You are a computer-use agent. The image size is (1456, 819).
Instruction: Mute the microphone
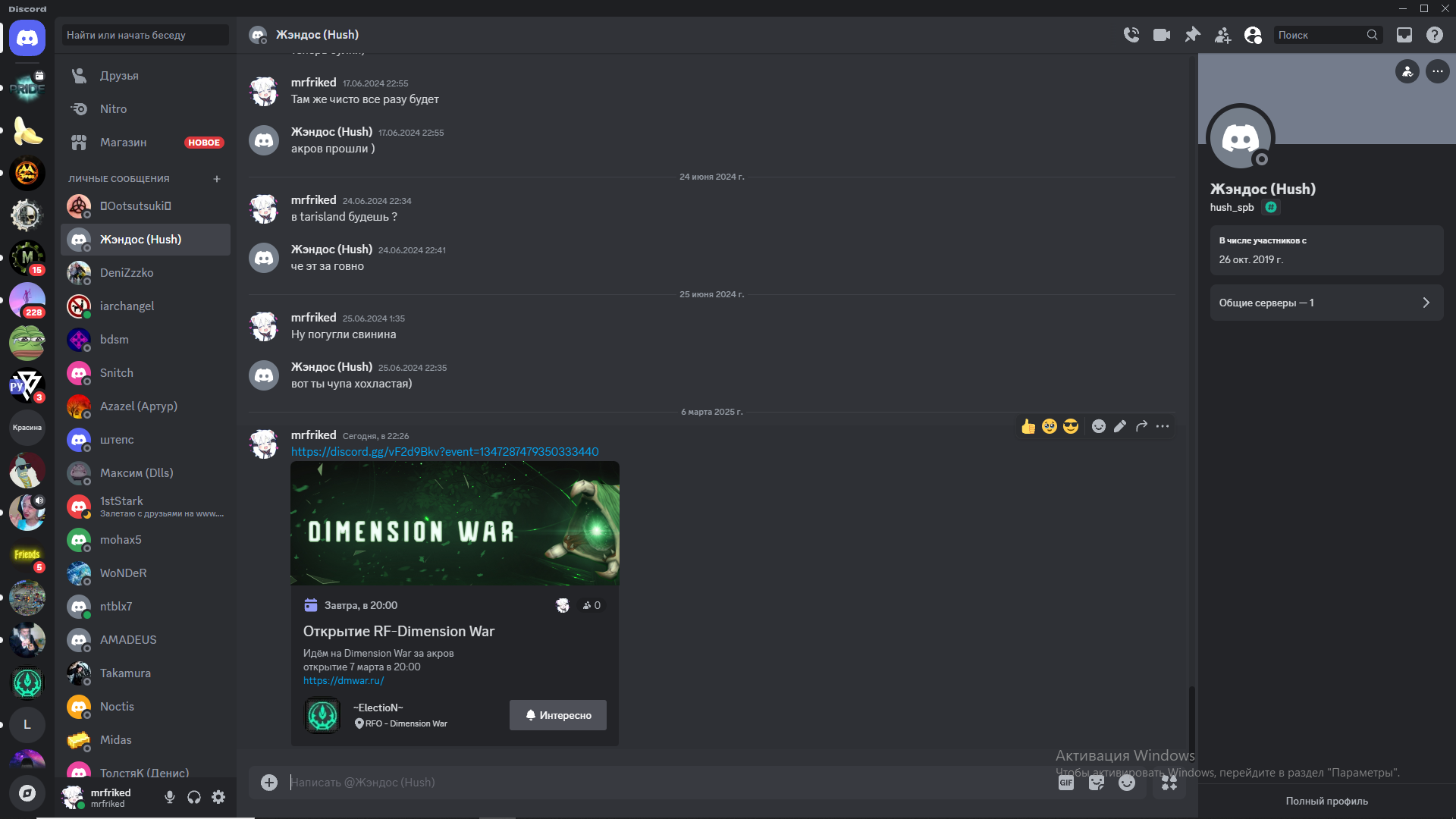tap(170, 797)
